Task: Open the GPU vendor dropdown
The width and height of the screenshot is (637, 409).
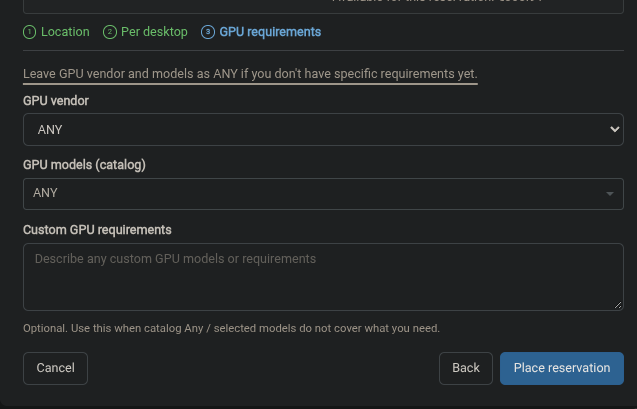Action: click(x=323, y=130)
